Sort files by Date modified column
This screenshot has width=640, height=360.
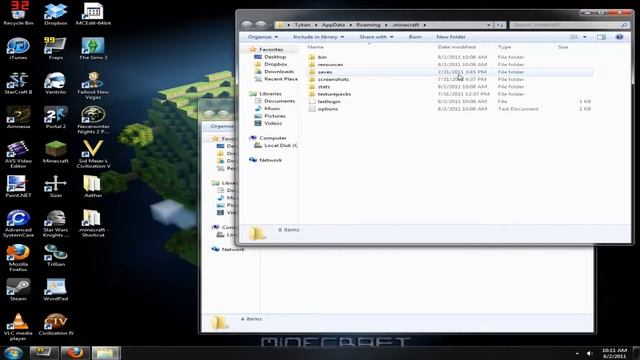(x=456, y=47)
